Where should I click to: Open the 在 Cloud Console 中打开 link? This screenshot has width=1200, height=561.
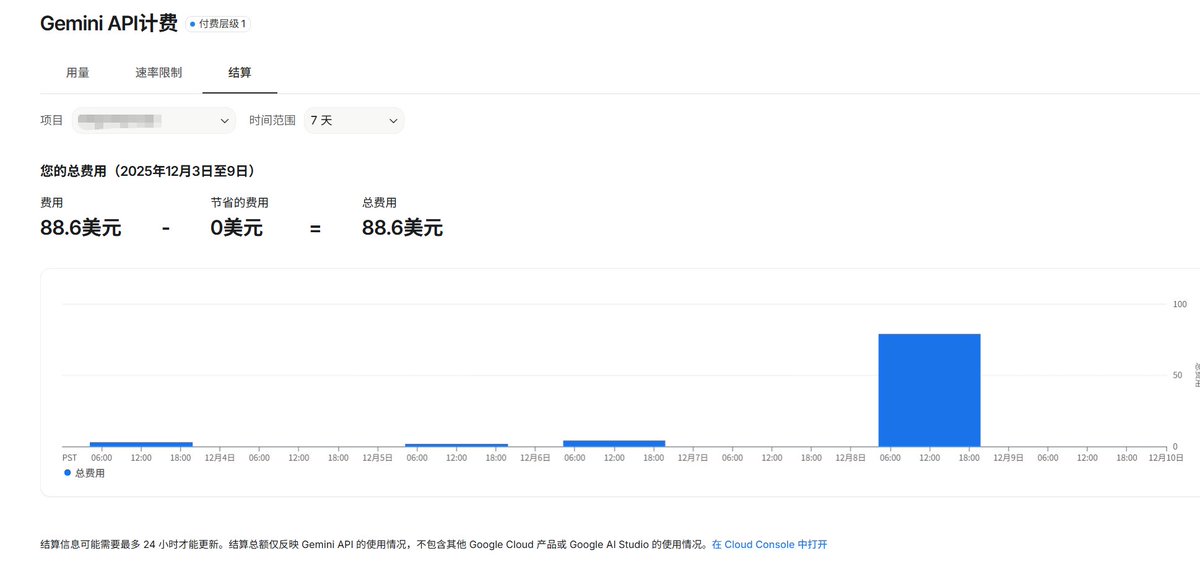pyautogui.click(x=769, y=545)
